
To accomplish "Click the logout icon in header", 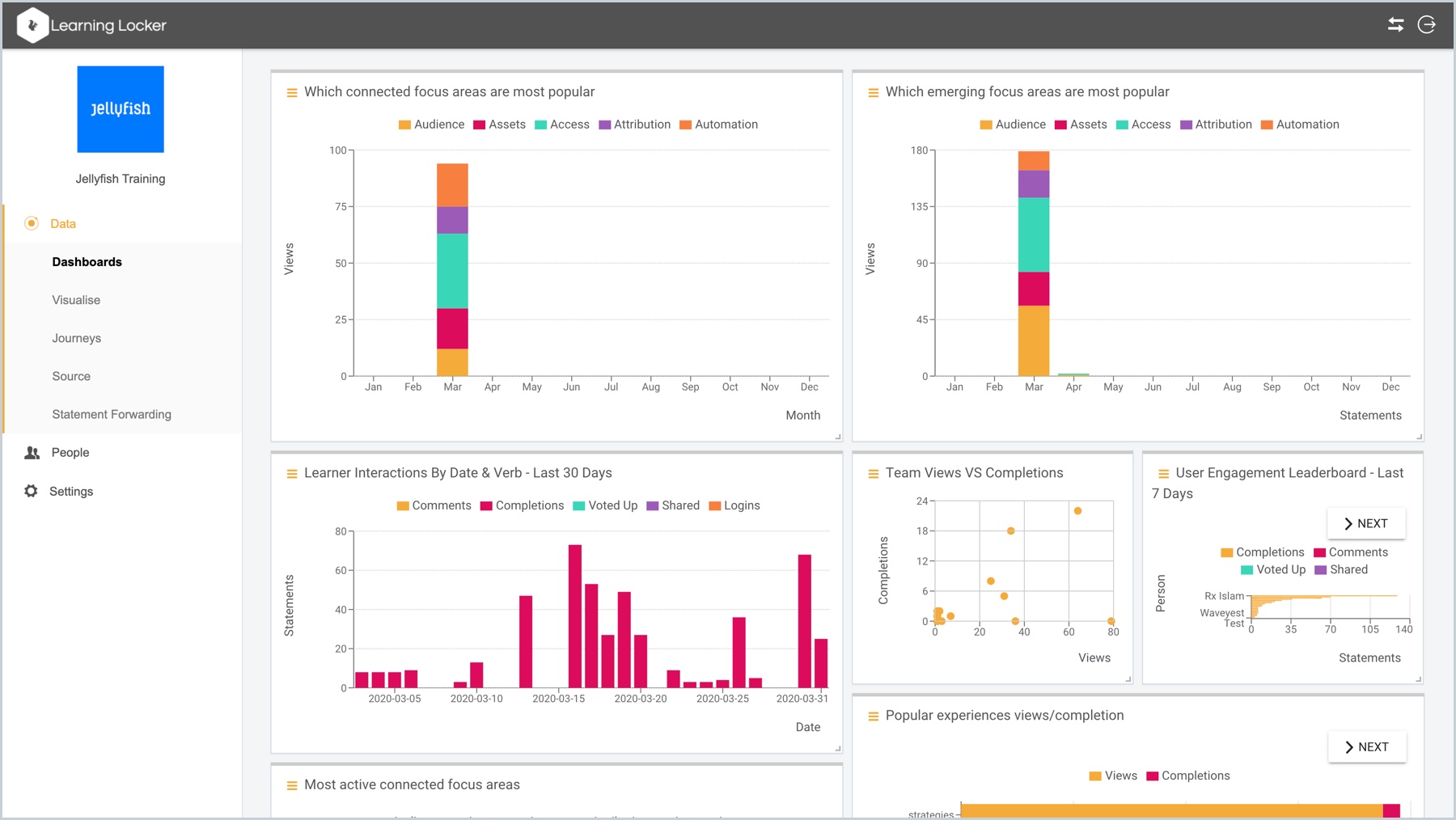I will click(x=1427, y=25).
